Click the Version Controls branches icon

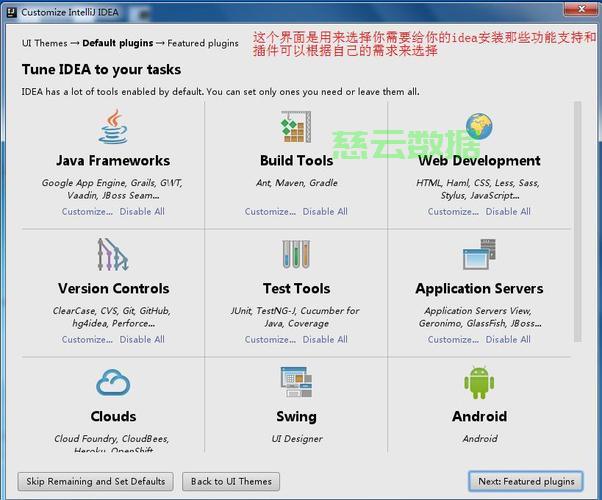(x=113, y=254)
